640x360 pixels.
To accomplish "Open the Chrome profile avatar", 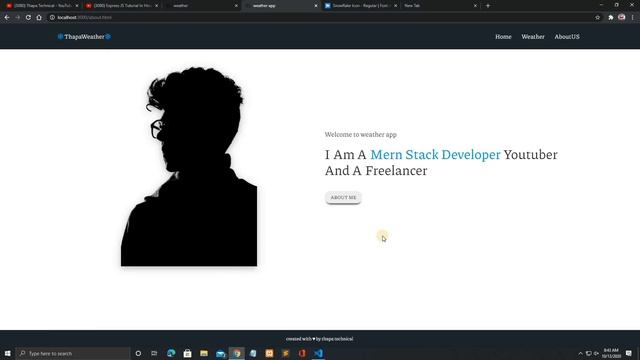I will pos(622,17).
